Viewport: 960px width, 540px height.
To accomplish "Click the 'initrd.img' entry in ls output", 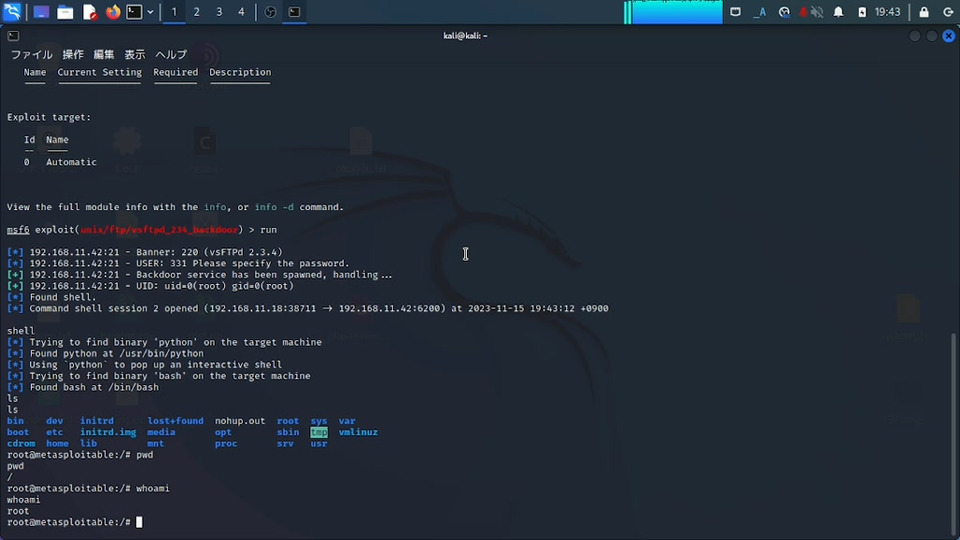I will click(x=108, y=432).
